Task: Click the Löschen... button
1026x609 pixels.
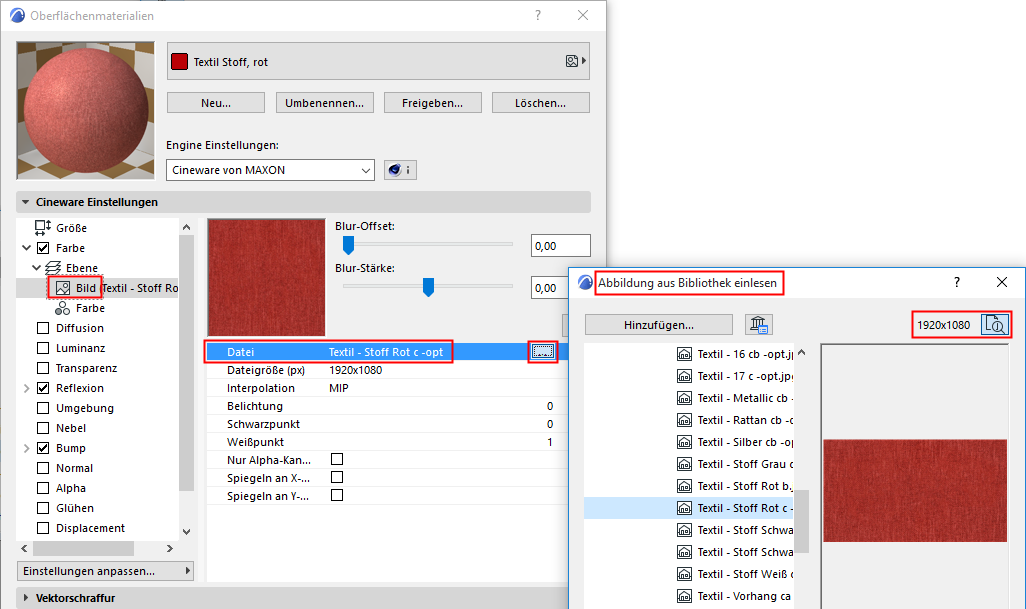Action: 540,103
